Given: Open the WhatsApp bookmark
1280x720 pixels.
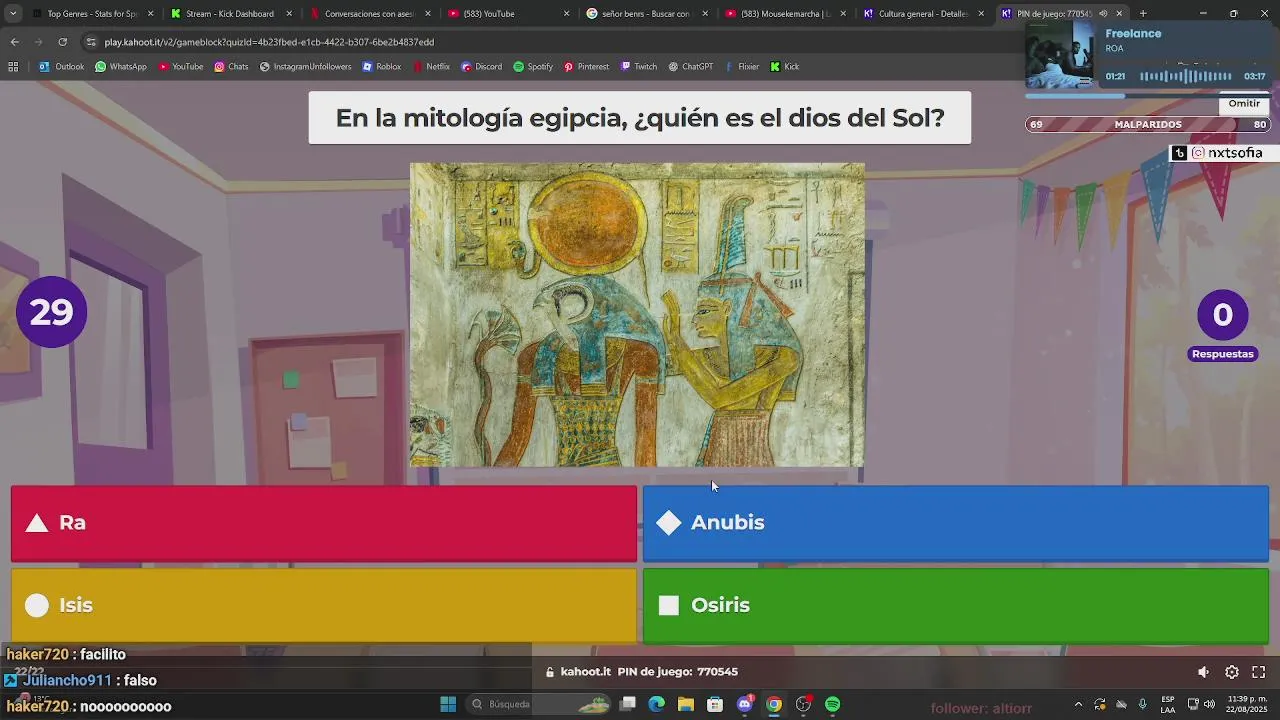Looking at the screenshot, I should [x=120, y=67].
